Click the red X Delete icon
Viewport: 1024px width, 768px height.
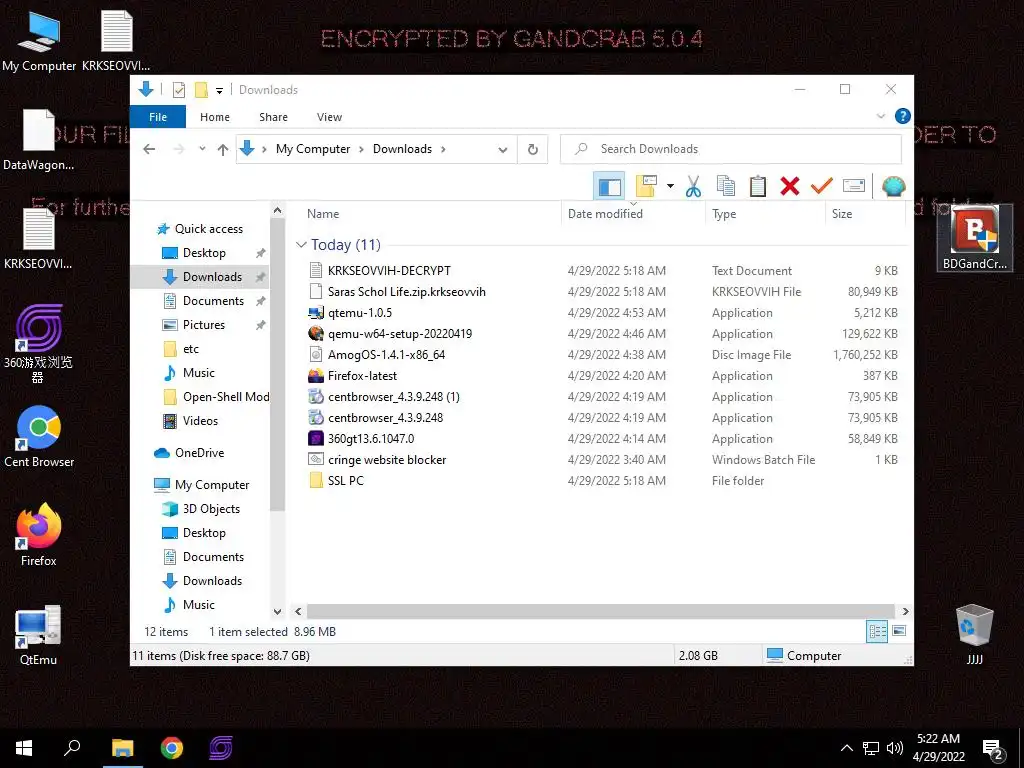click(x=790, y=186)
